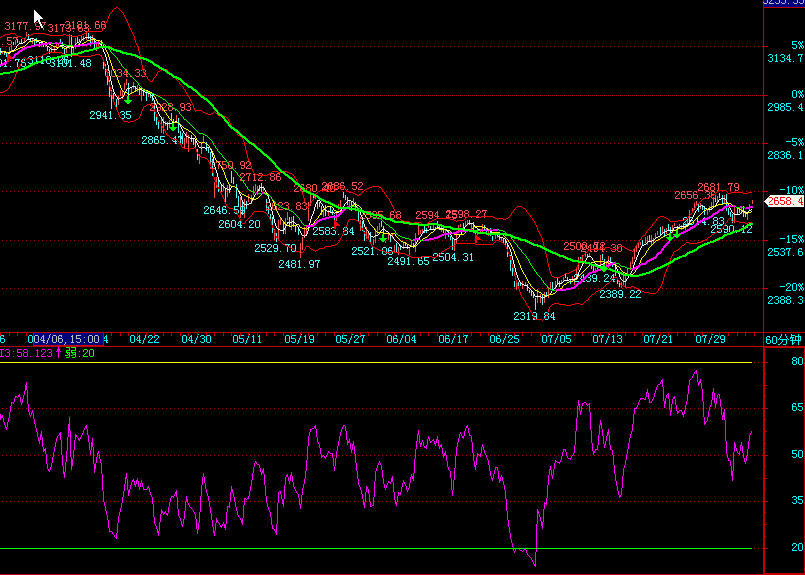The width and height of the screenshot is (805, 575).
Task: Click the -10% axis percentage label
Action: click(x=792, y=190)
